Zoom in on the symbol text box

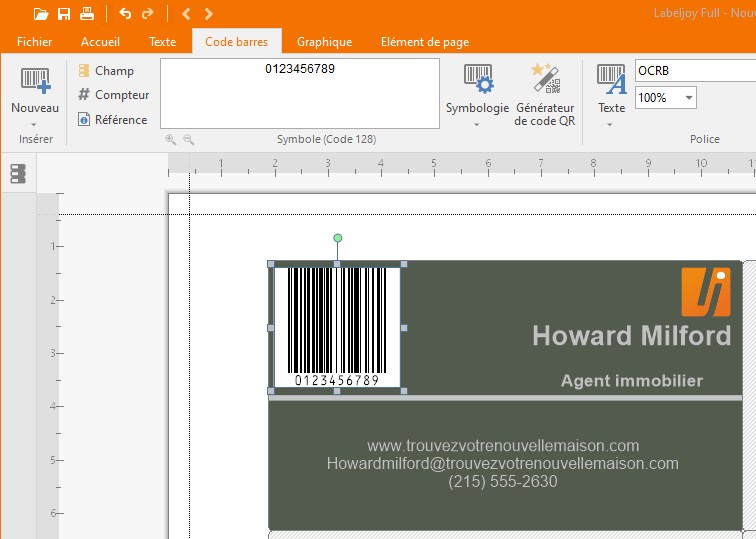(170, 140)
